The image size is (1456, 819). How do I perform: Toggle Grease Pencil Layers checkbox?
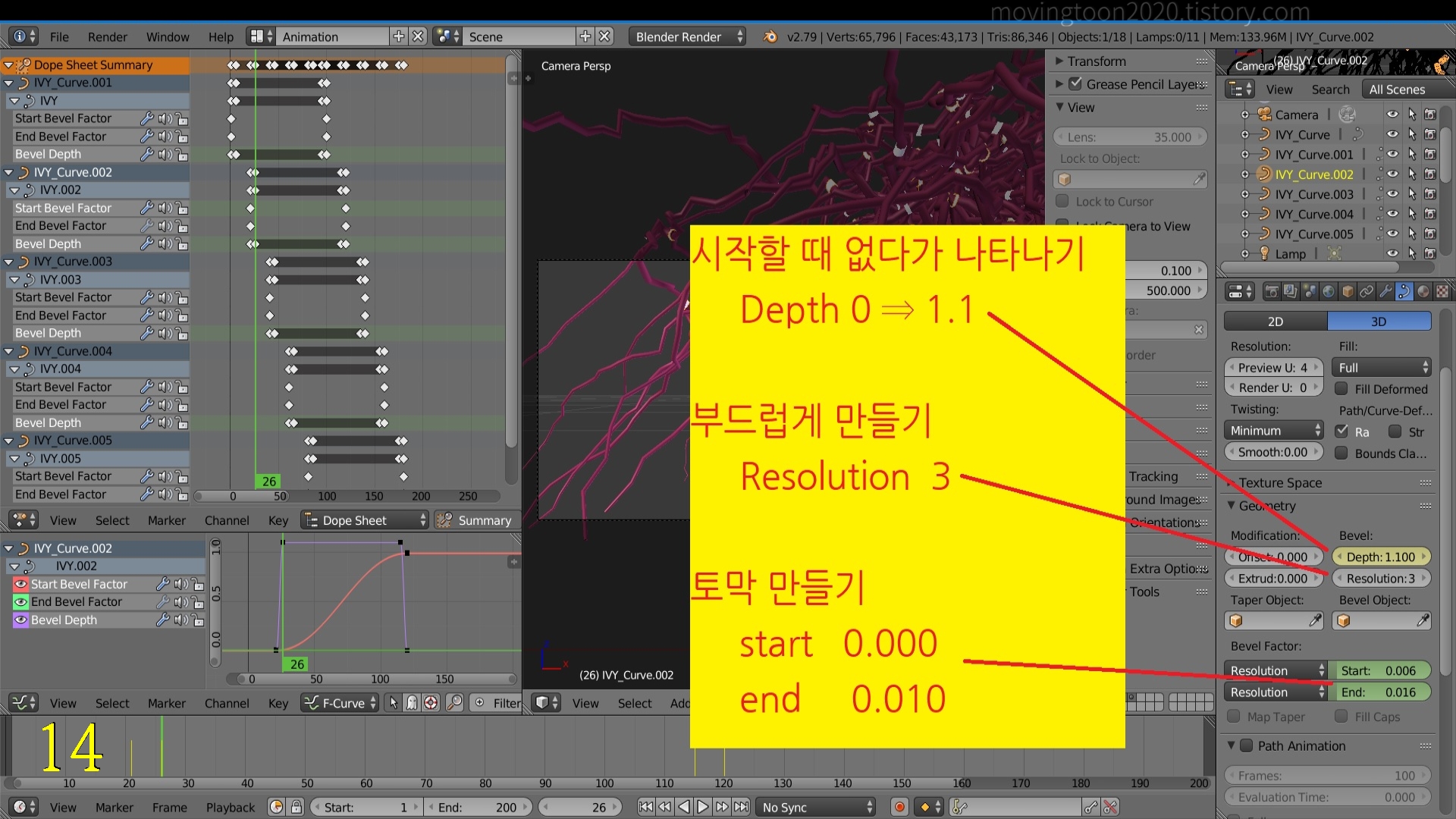coord(1075,84)
